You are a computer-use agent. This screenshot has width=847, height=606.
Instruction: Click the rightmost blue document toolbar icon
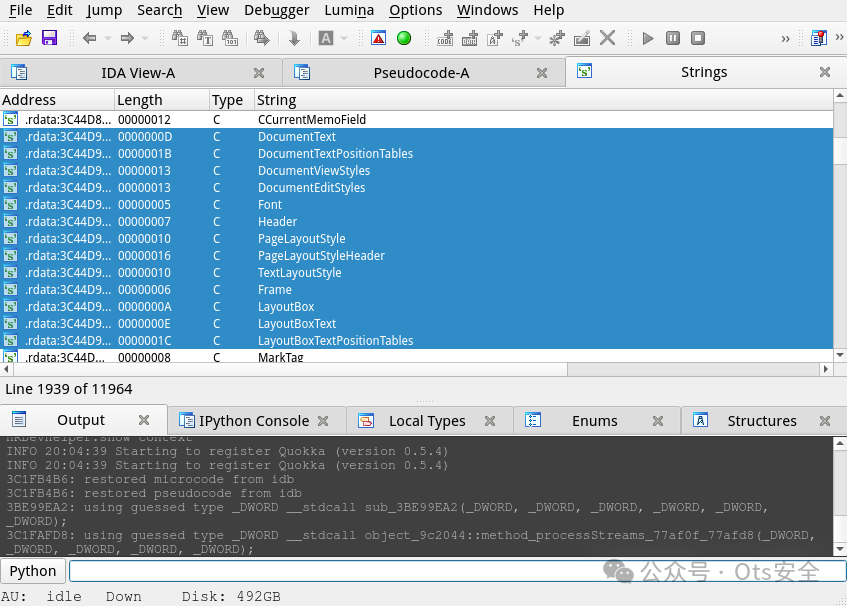819,38
